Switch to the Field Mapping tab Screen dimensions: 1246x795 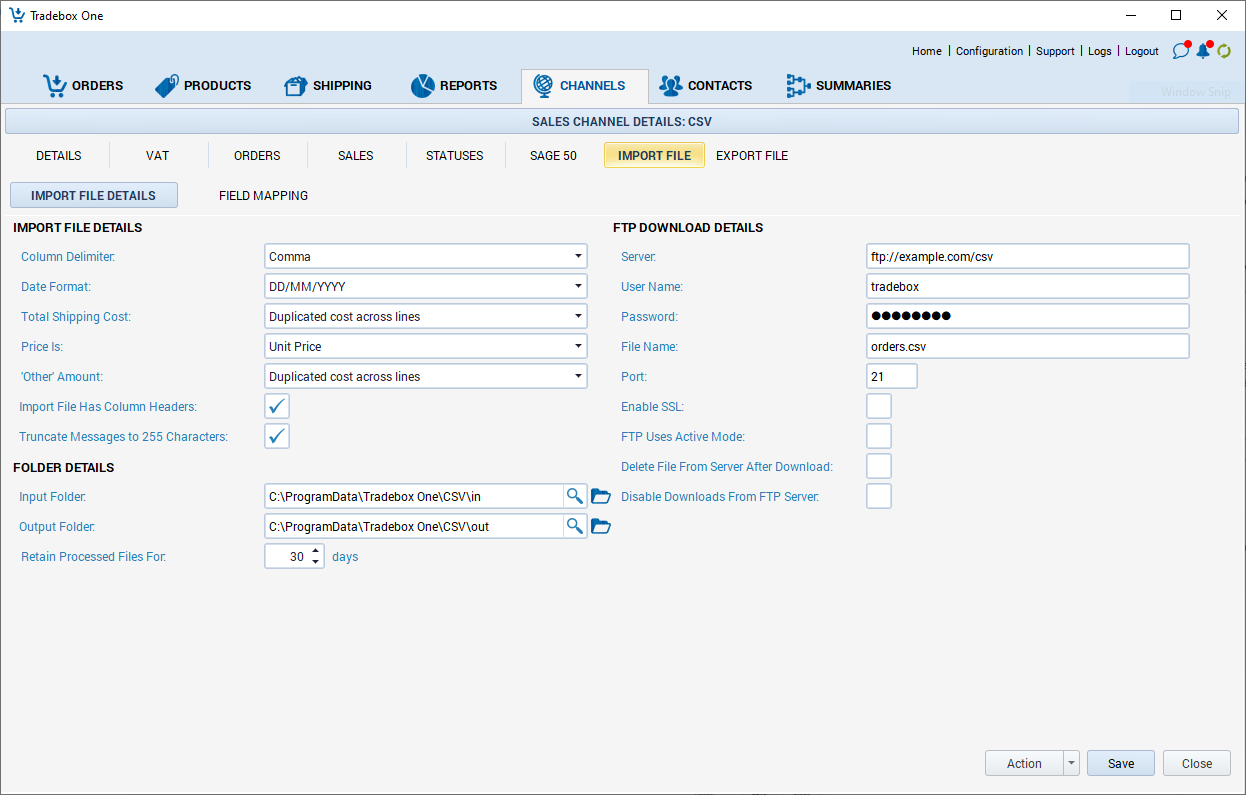pos(263,195)
